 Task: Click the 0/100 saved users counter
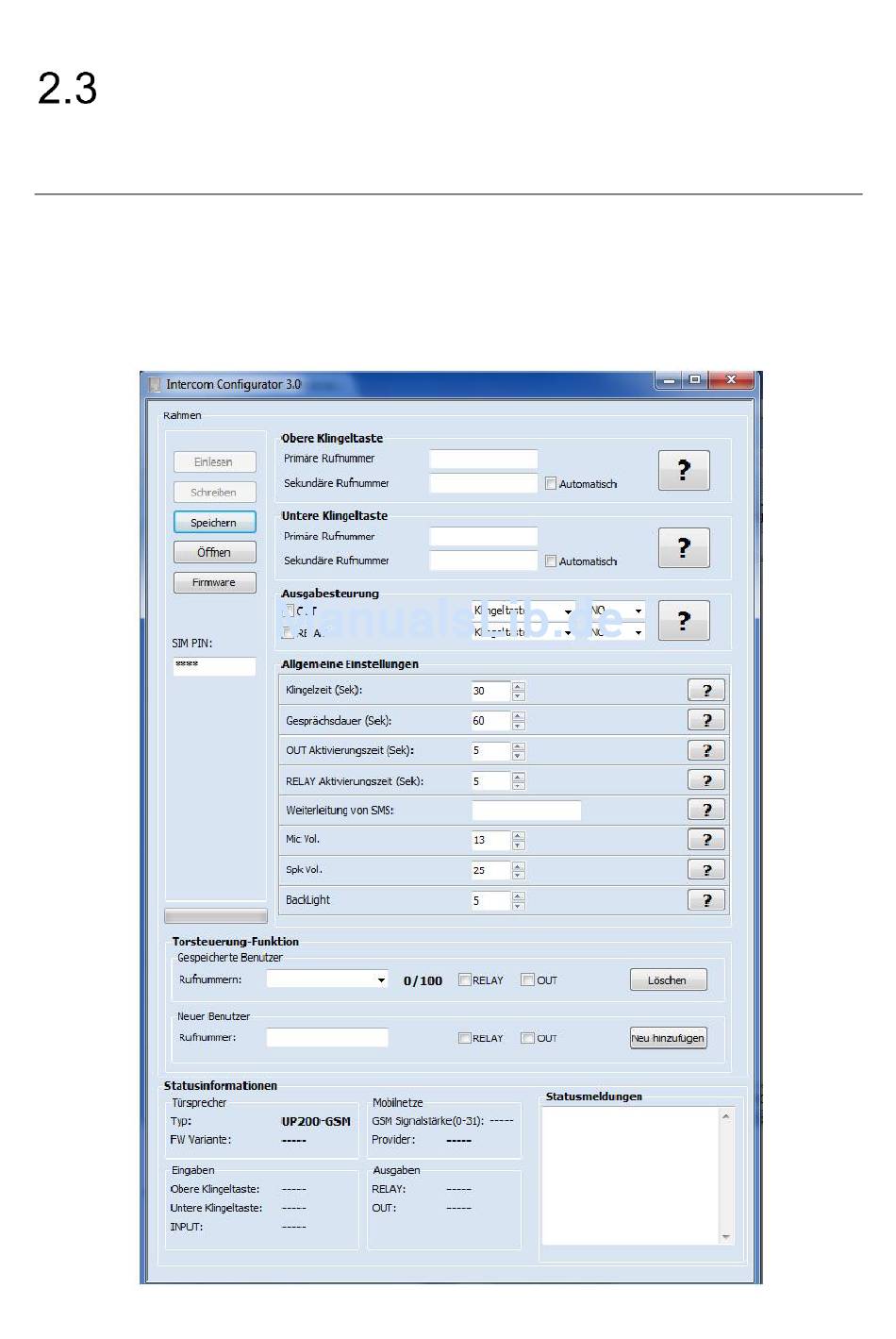[423, 981]
